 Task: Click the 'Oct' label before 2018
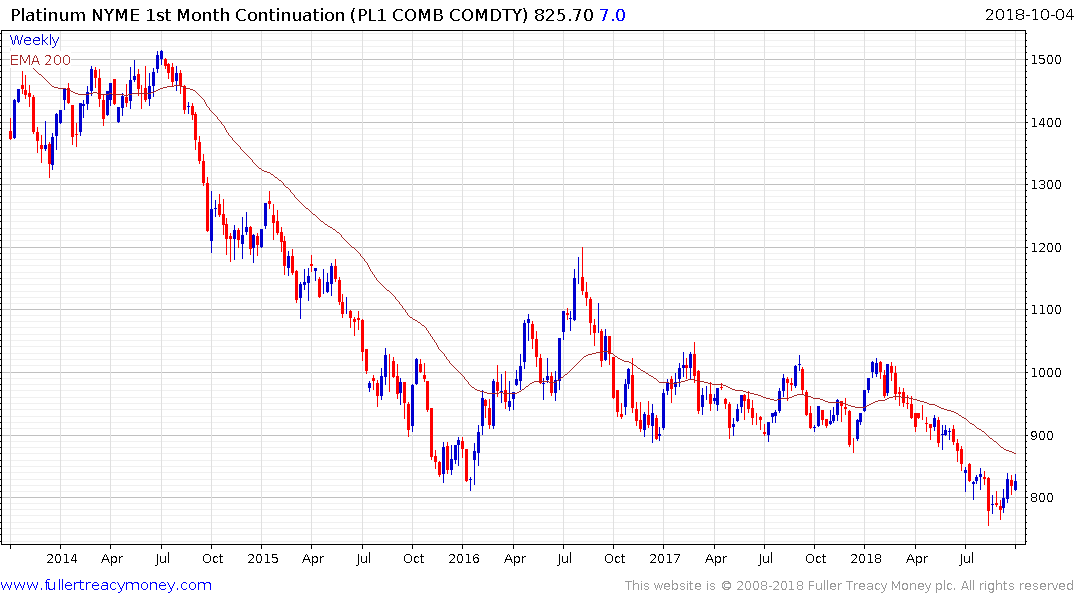tap(815, 558)
